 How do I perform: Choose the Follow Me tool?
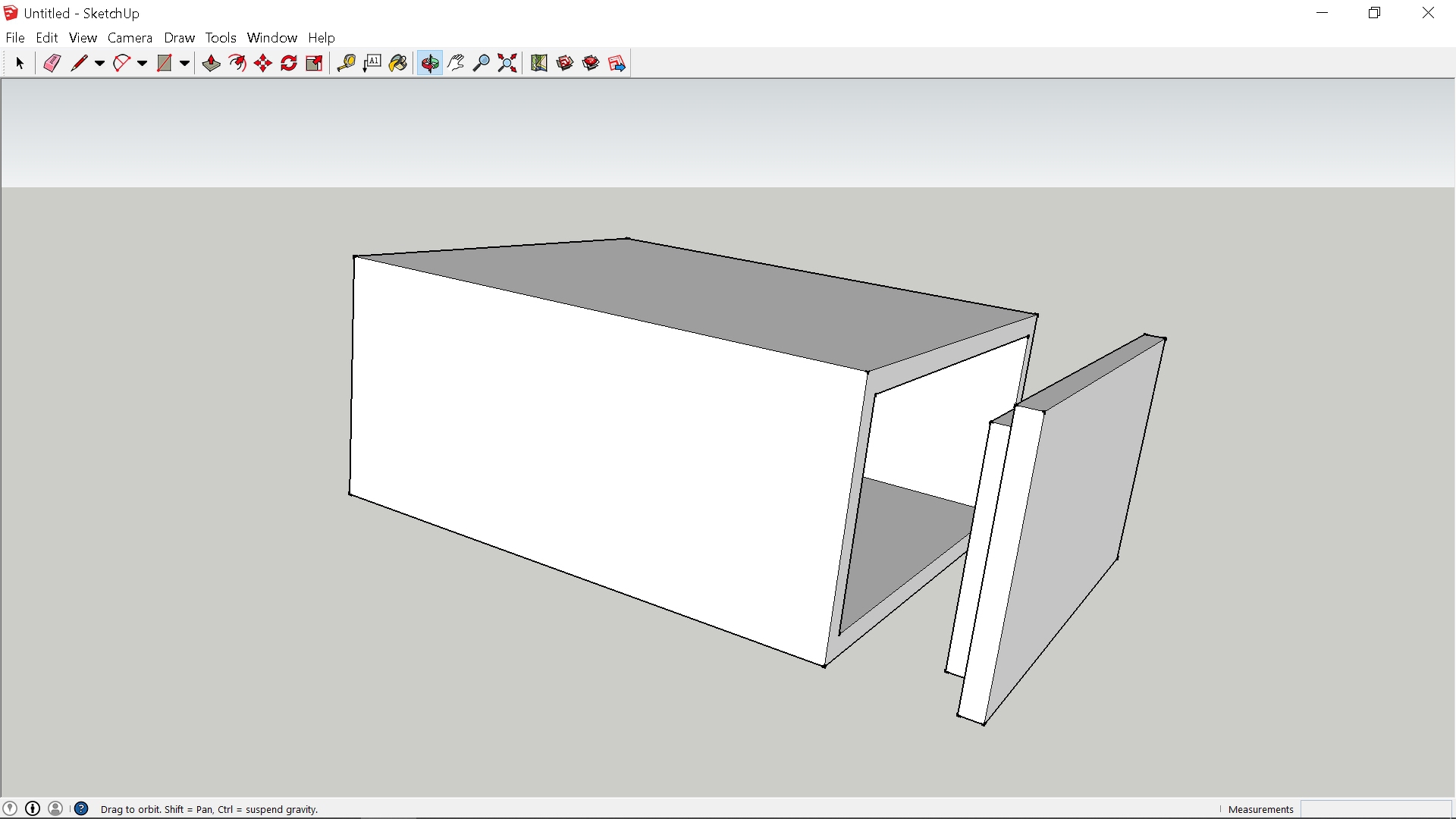click(x=237, y=64)
